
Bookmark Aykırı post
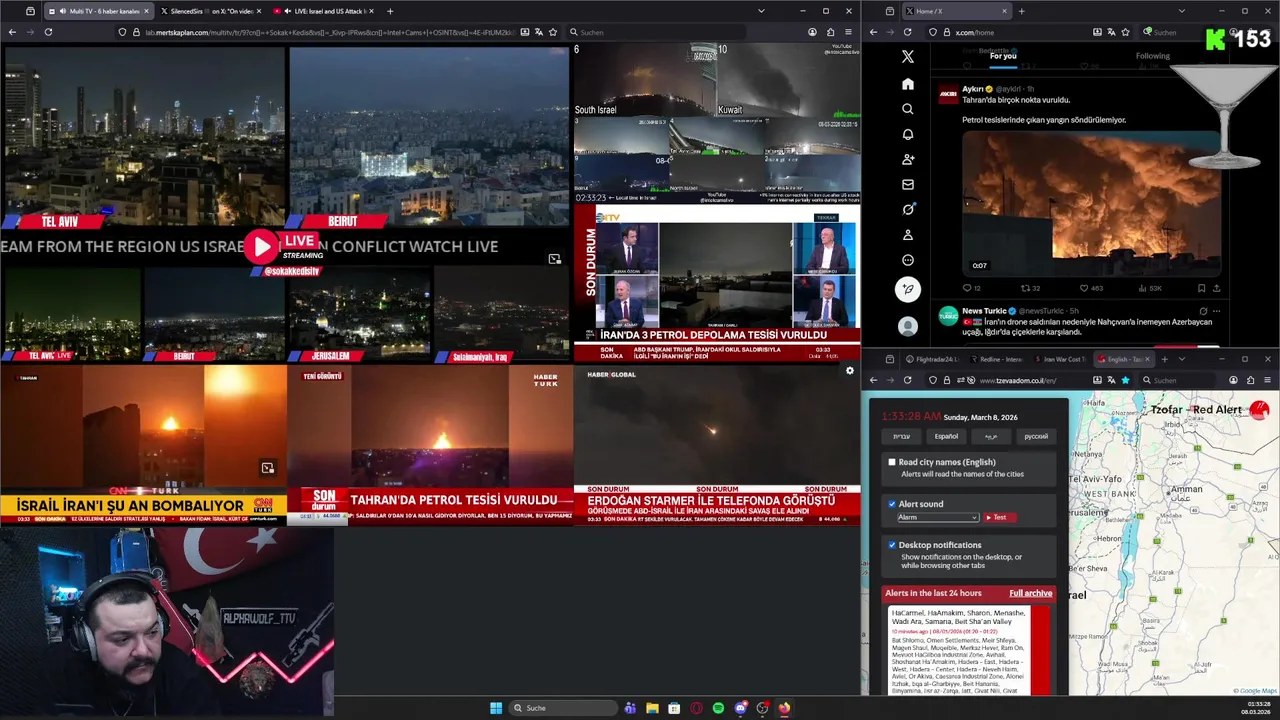point(1202,288)
